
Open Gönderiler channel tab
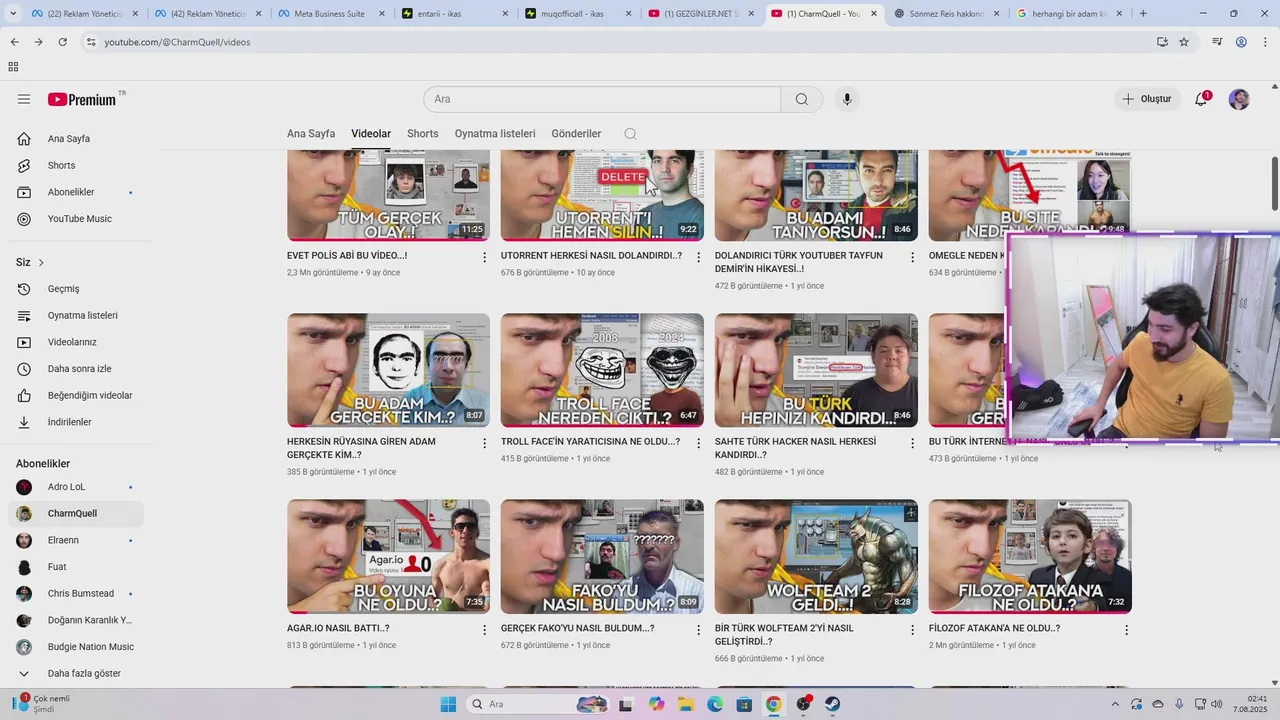point(576,134)
